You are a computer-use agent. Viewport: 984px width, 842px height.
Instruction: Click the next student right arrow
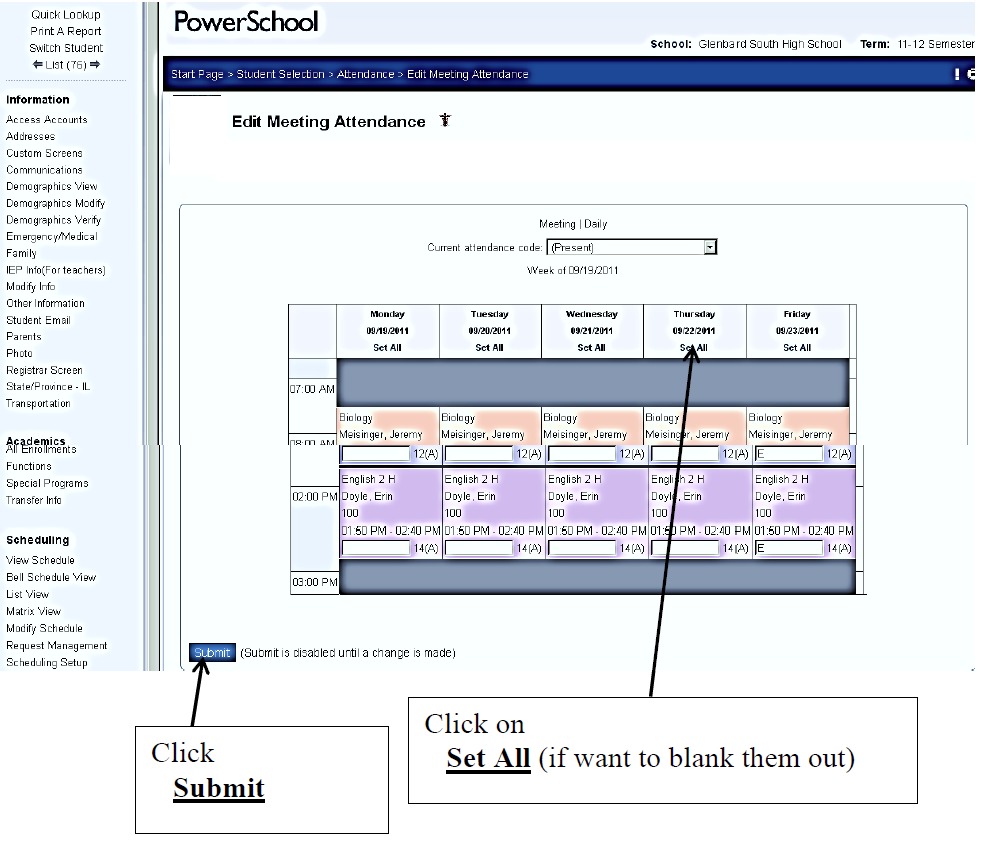point(95,65)
